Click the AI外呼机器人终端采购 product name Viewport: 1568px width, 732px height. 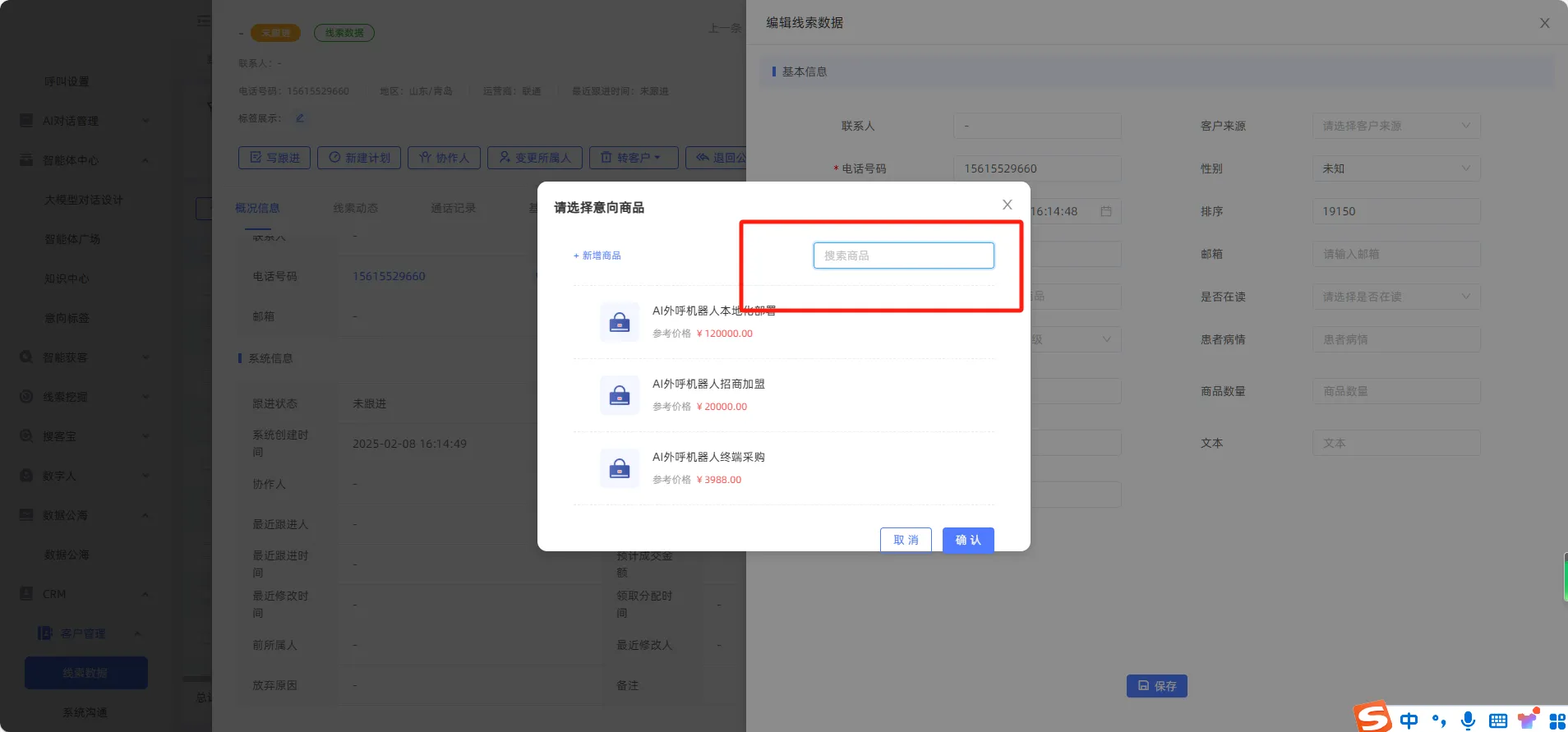tap(708, 457)
